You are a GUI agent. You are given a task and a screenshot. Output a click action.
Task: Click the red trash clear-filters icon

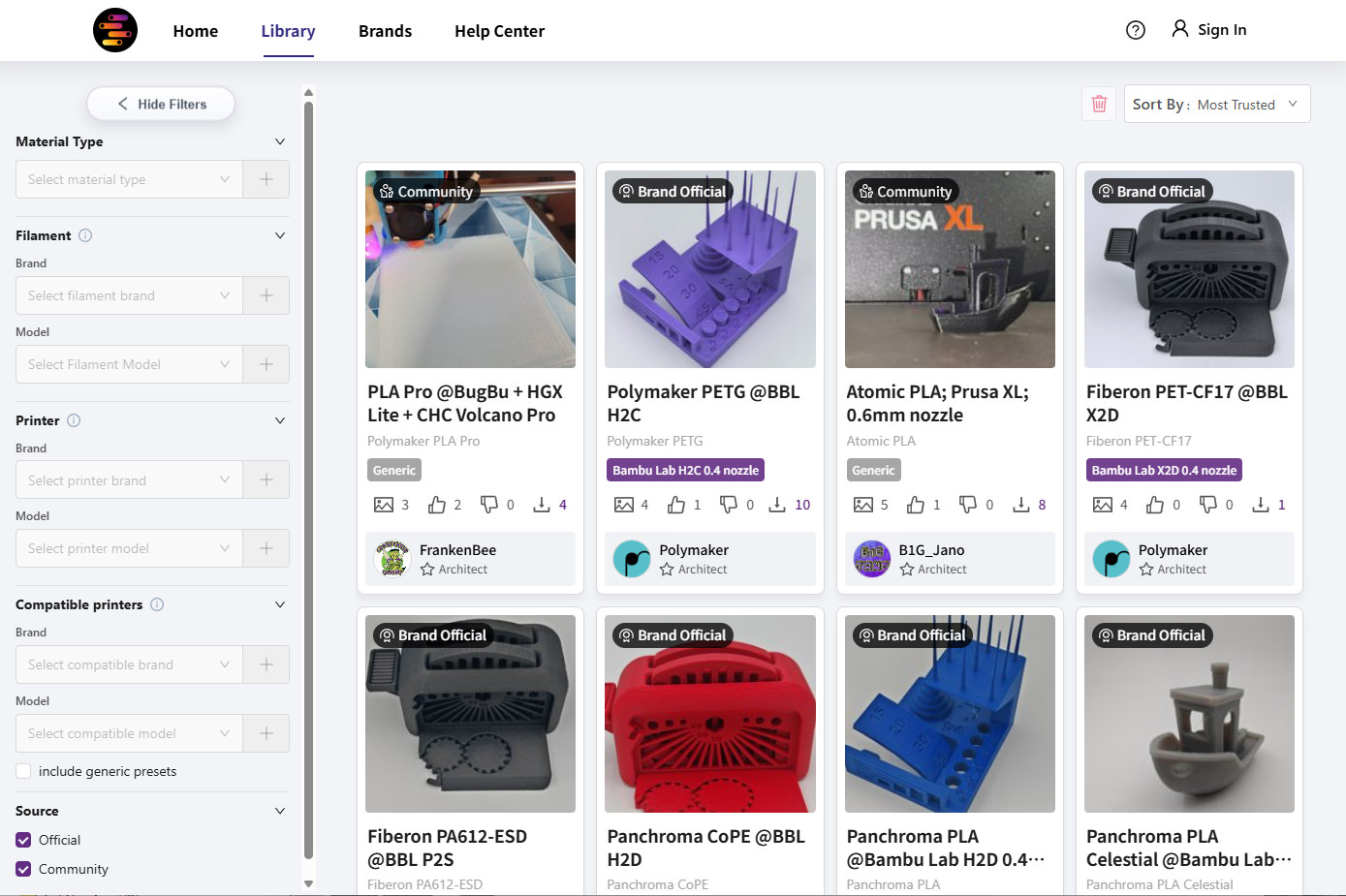tap(1099, 104)
